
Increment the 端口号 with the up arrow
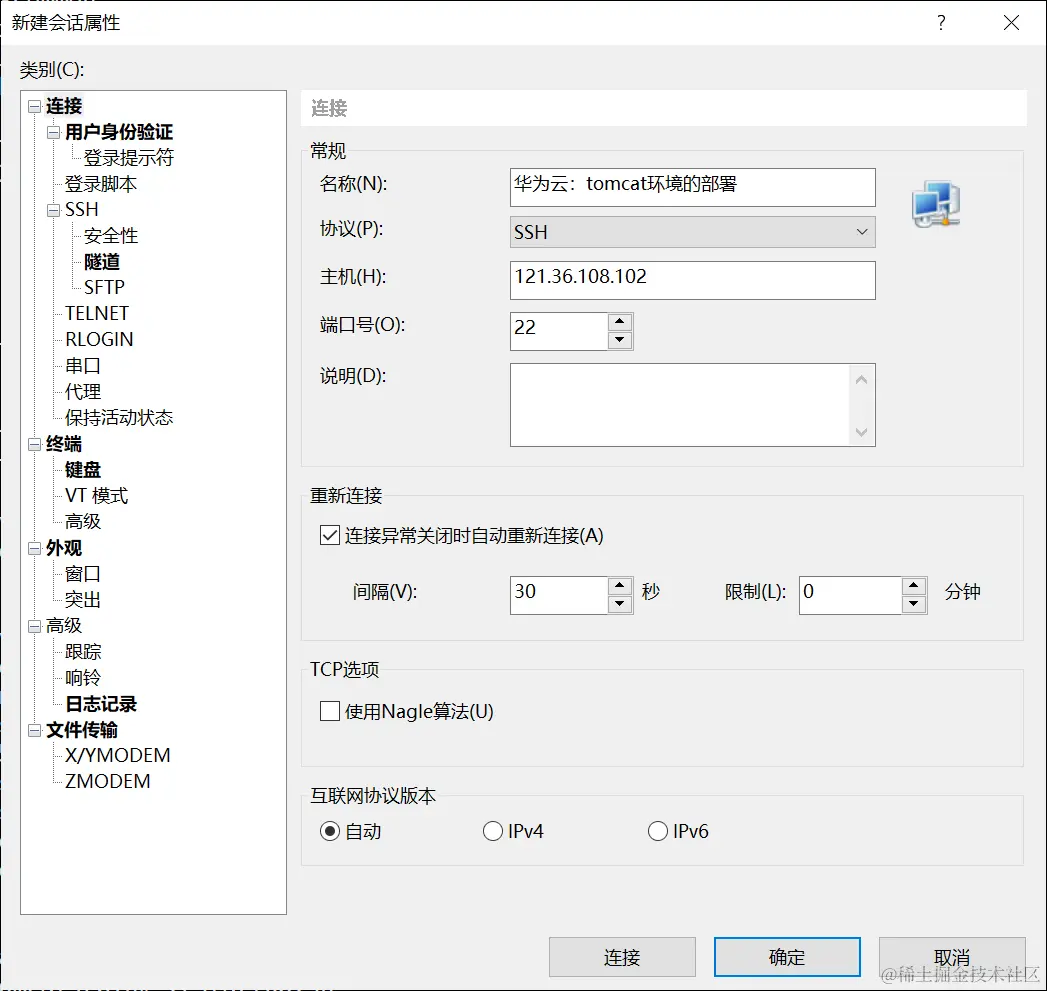click(x=620, y=324)
